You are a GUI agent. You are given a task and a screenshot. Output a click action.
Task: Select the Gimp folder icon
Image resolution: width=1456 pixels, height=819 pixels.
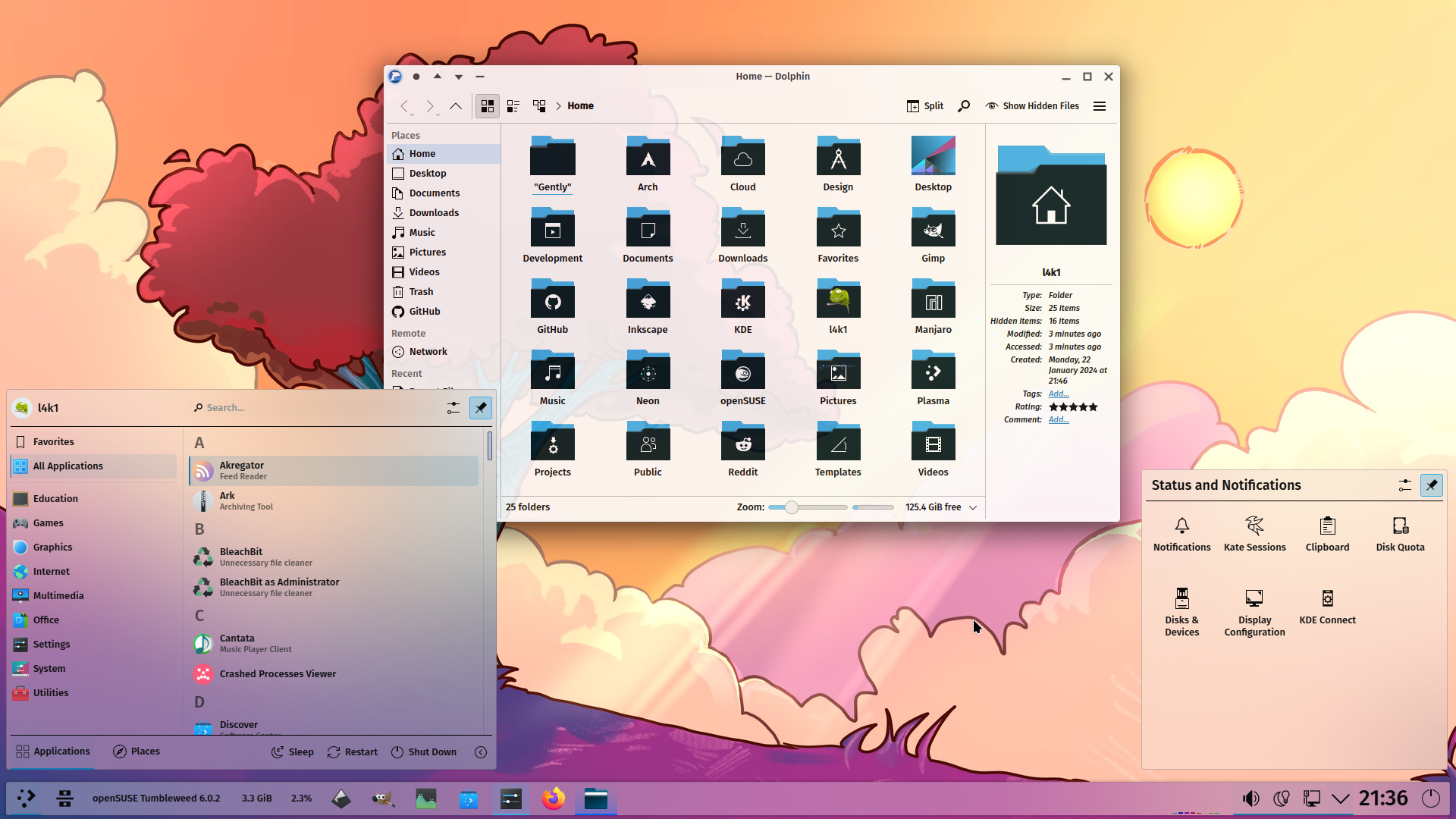click(933, 227)
